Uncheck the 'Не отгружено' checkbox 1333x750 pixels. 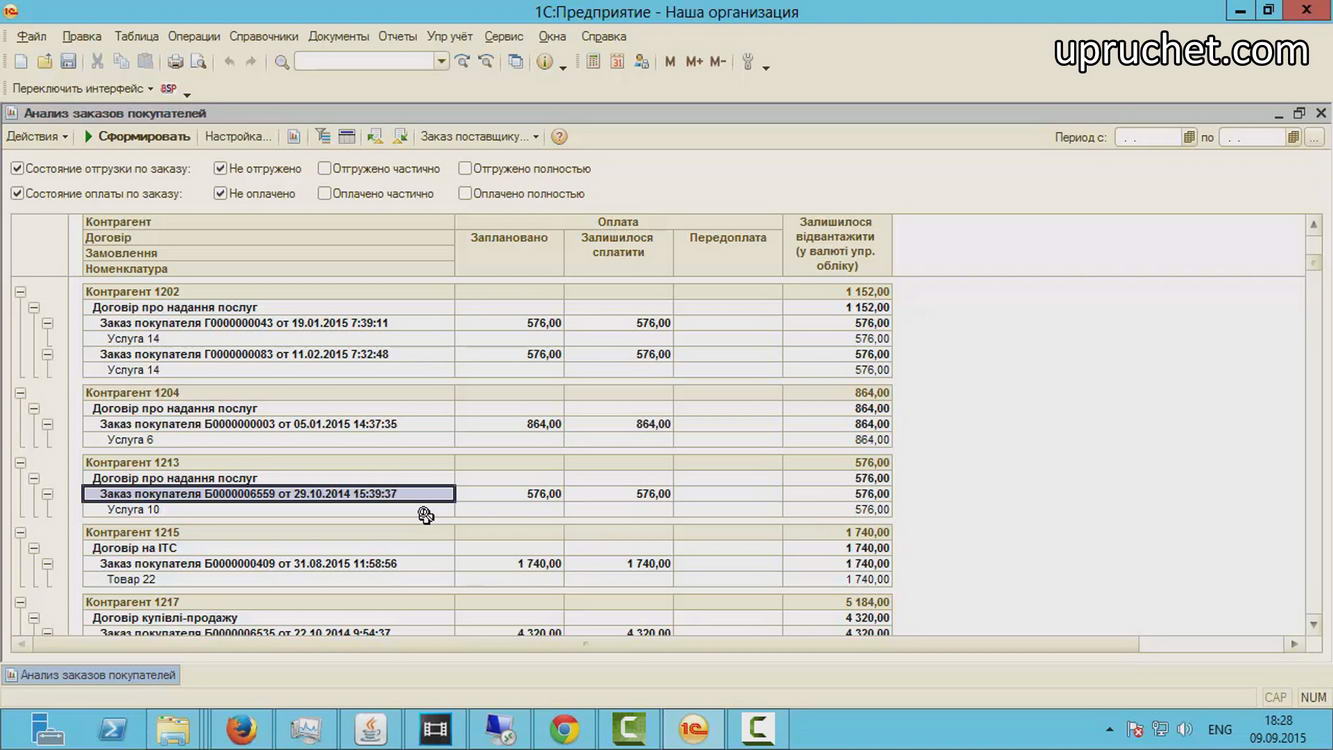(x=220, y=169)
